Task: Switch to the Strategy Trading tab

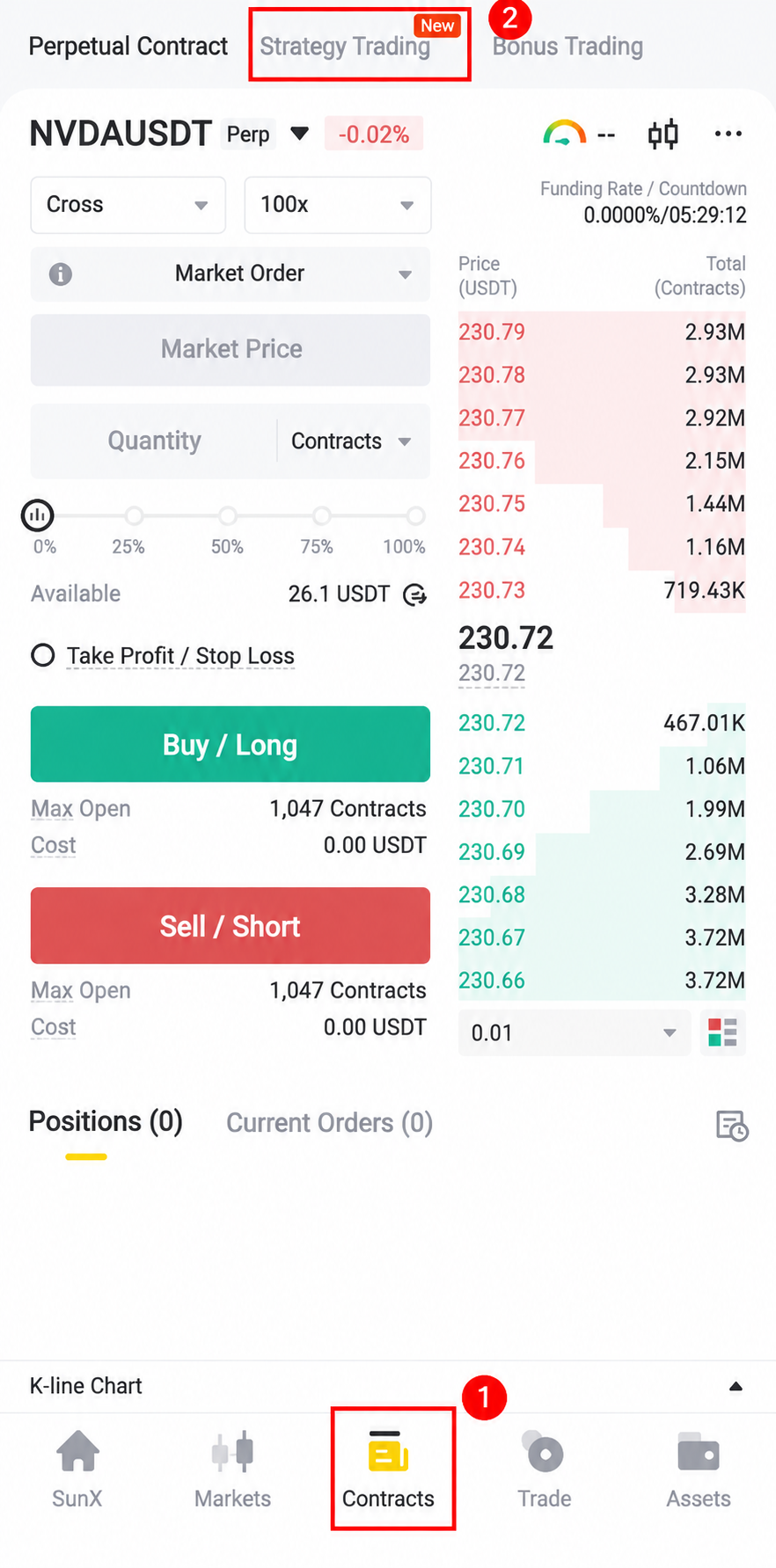Action: tap(345, 47)
